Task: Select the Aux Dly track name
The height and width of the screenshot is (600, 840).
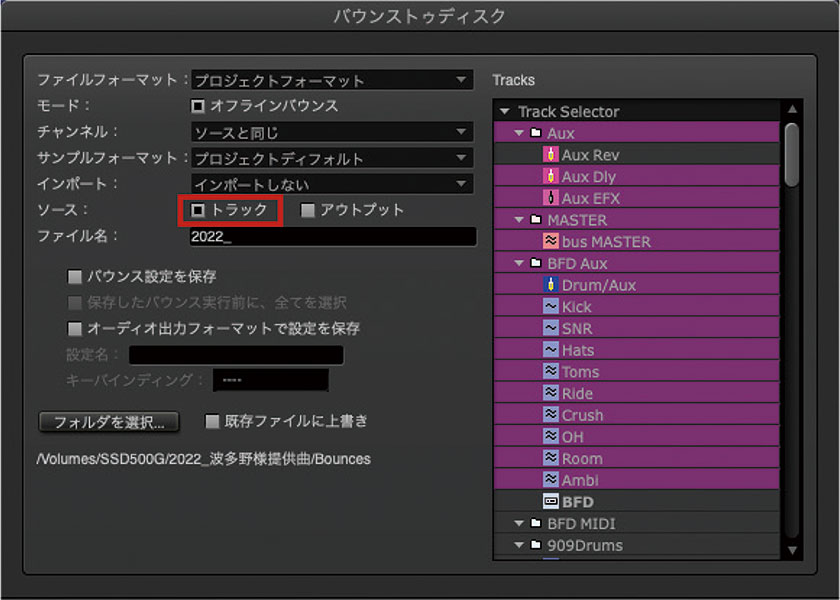Action: click(589, 177)
